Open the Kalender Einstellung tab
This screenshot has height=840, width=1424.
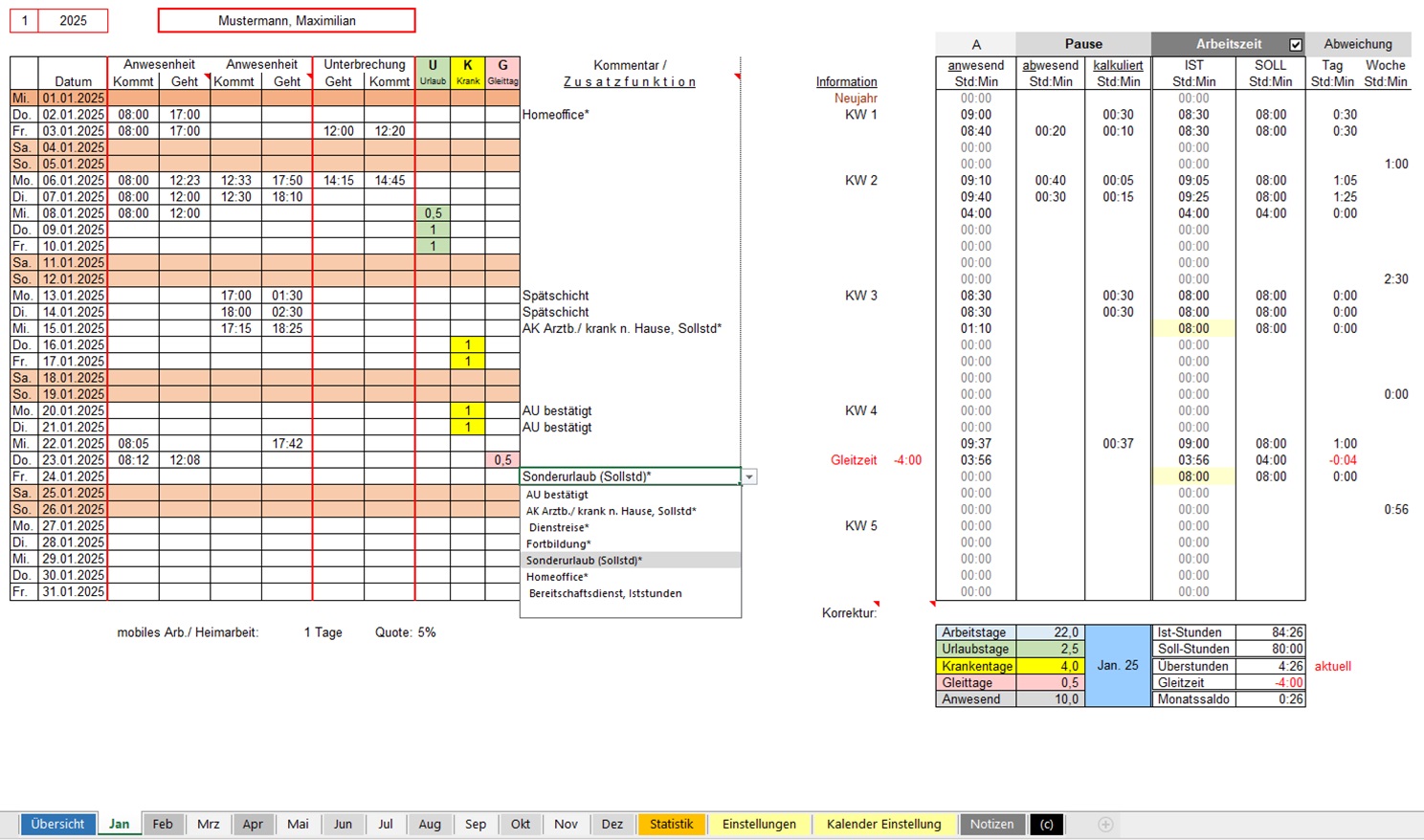tap(883, 824)
